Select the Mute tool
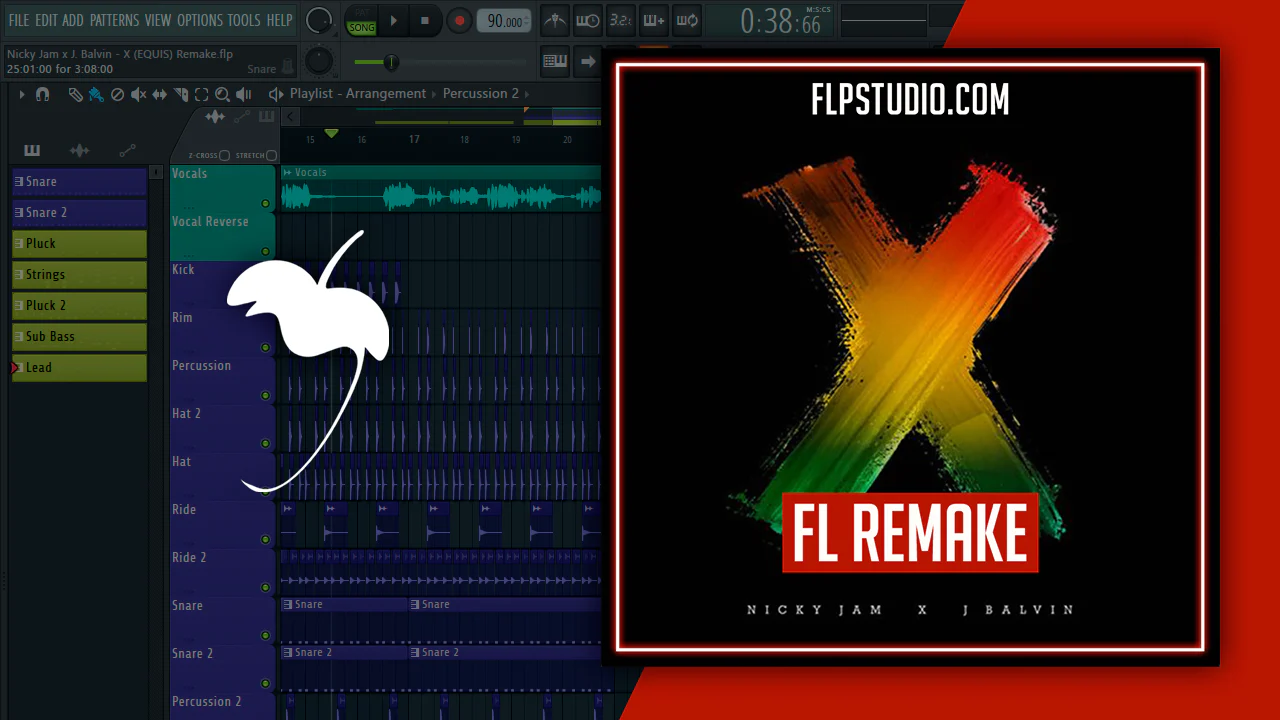 coord(138,94)
